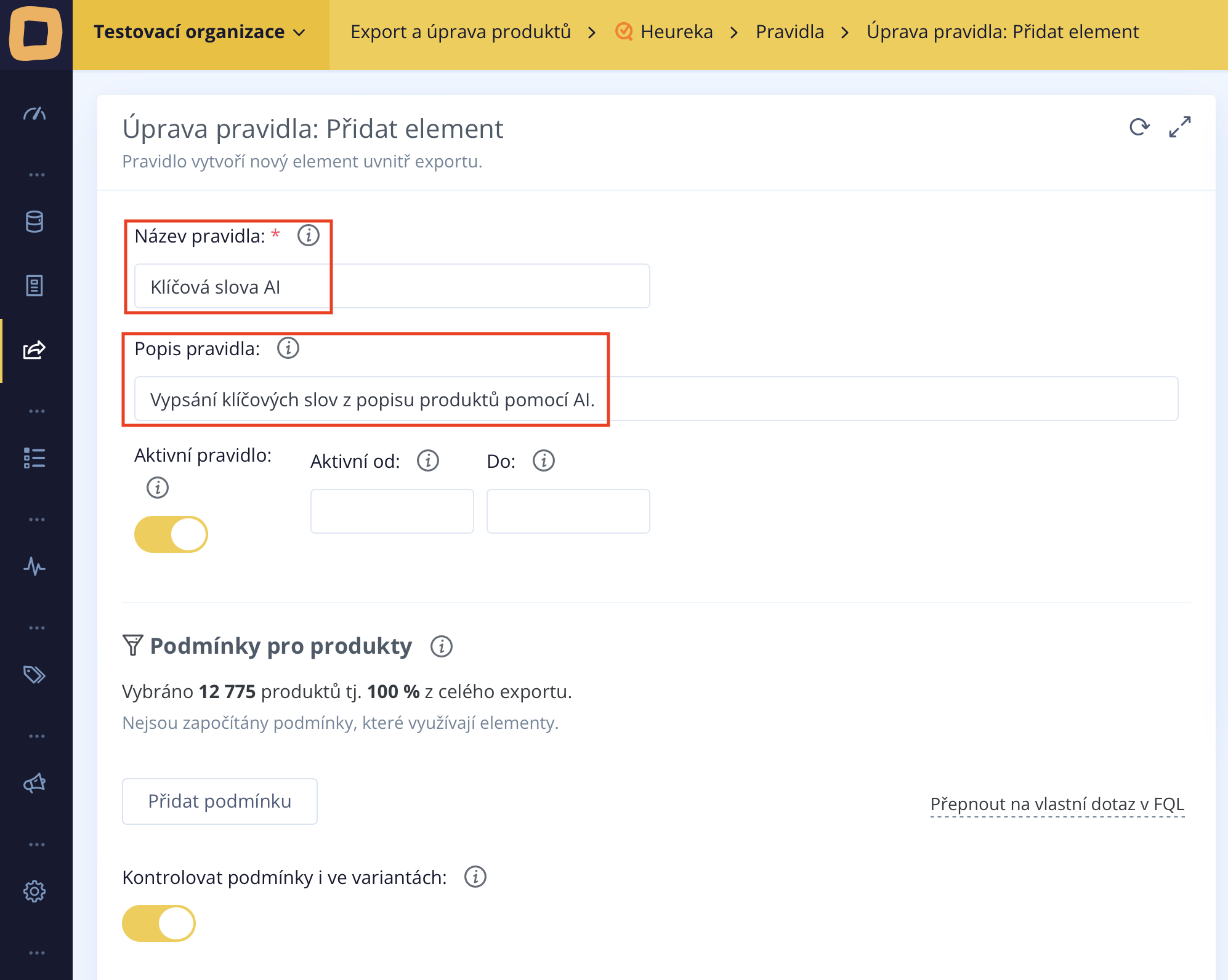Disable Kontrolovat podmínky i ve variantách switch

pos(159,923)
